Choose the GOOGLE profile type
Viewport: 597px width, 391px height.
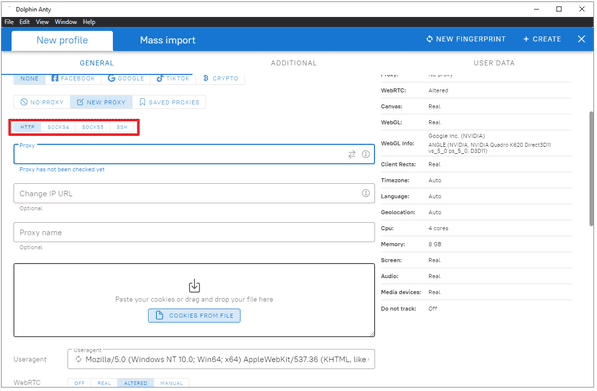126,78
